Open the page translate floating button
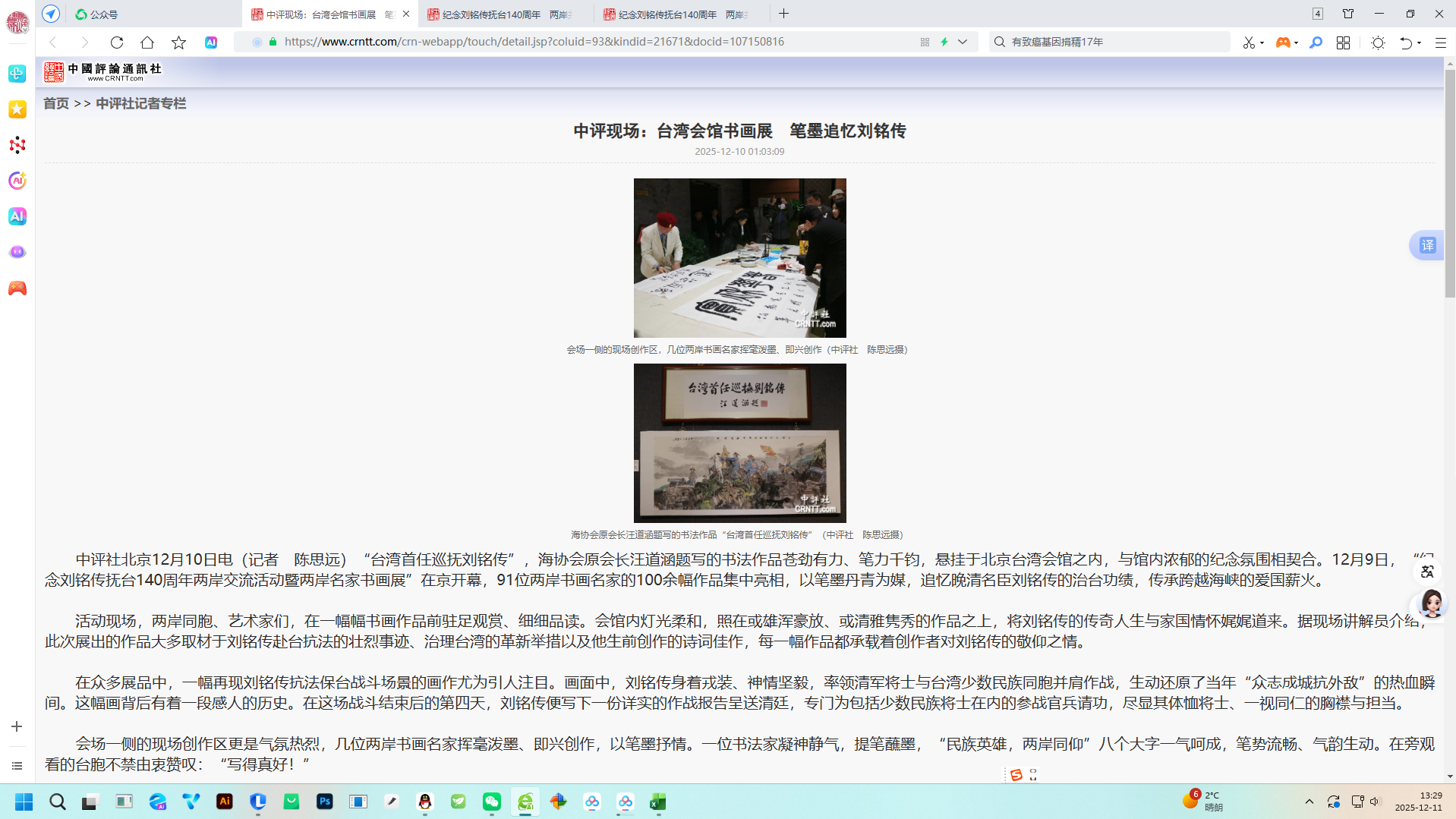 tap(1427, 245)
